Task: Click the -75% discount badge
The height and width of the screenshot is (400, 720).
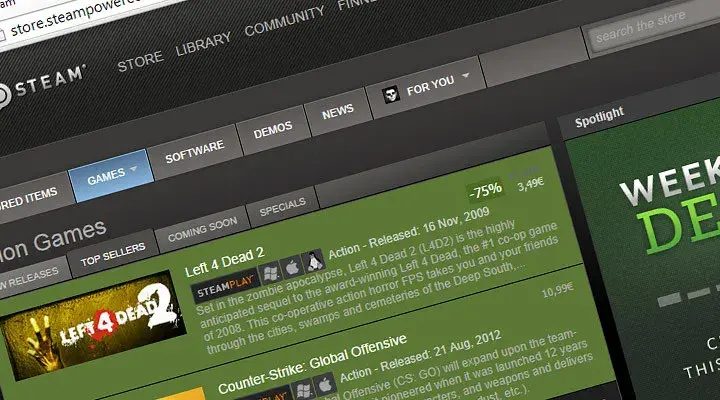Action: pyautogui.click(x=485, y=190)
